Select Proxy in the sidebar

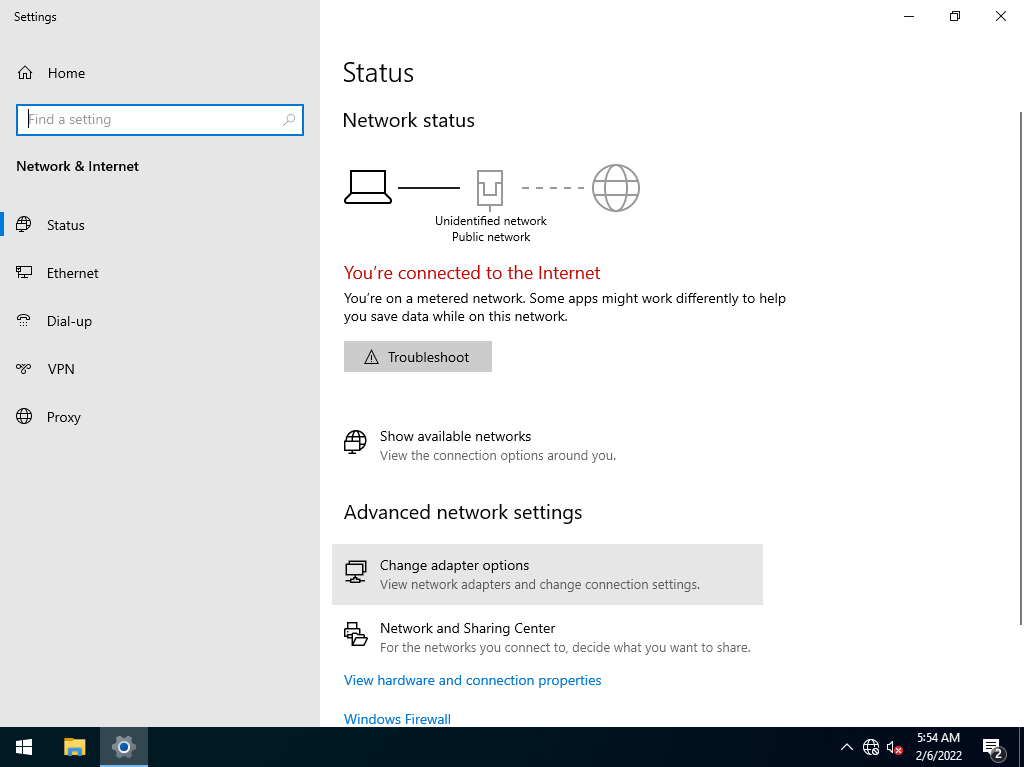click(x=160, y=417)
